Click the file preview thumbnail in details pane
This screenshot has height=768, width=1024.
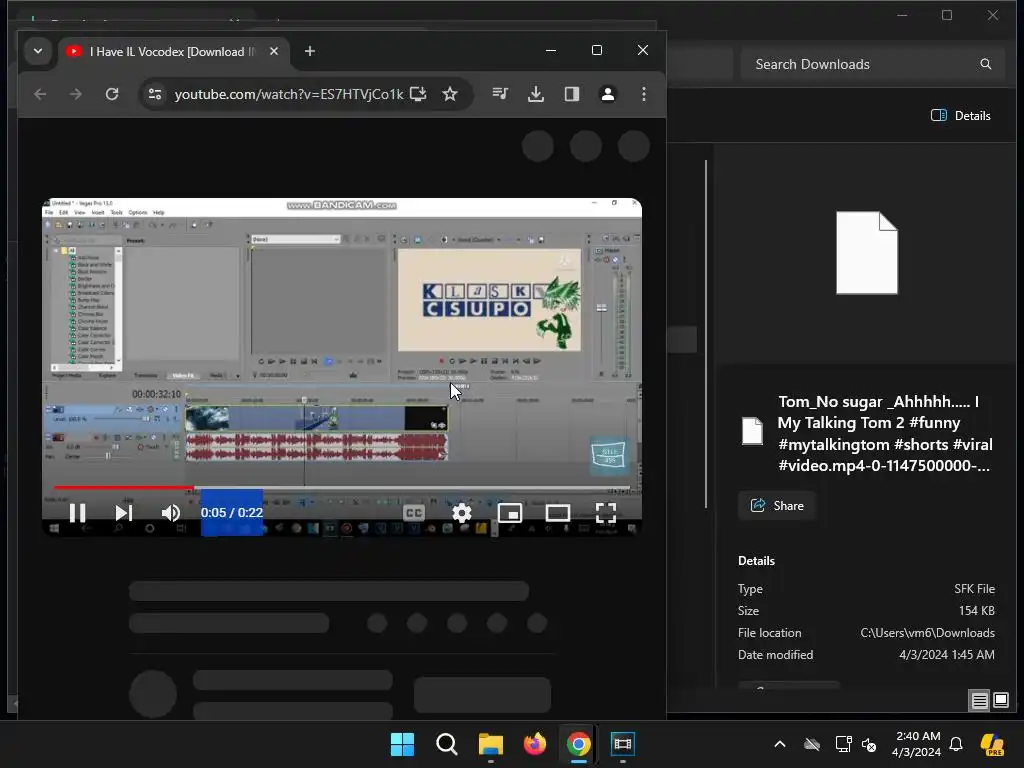[x=867, y=253]
